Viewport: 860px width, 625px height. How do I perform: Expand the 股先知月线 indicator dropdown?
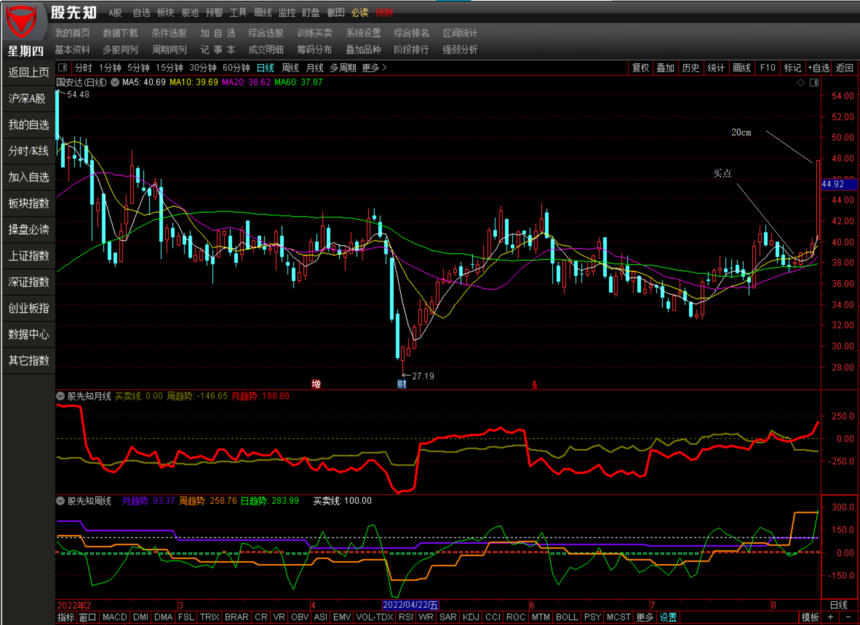[61, 396]
